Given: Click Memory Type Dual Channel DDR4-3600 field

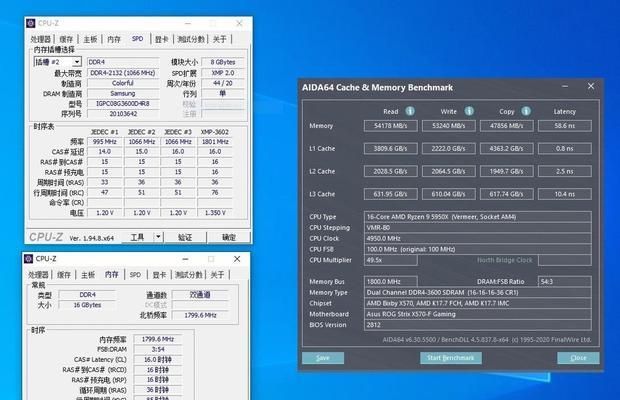Looking at the screenshot, I should (478, 292).
